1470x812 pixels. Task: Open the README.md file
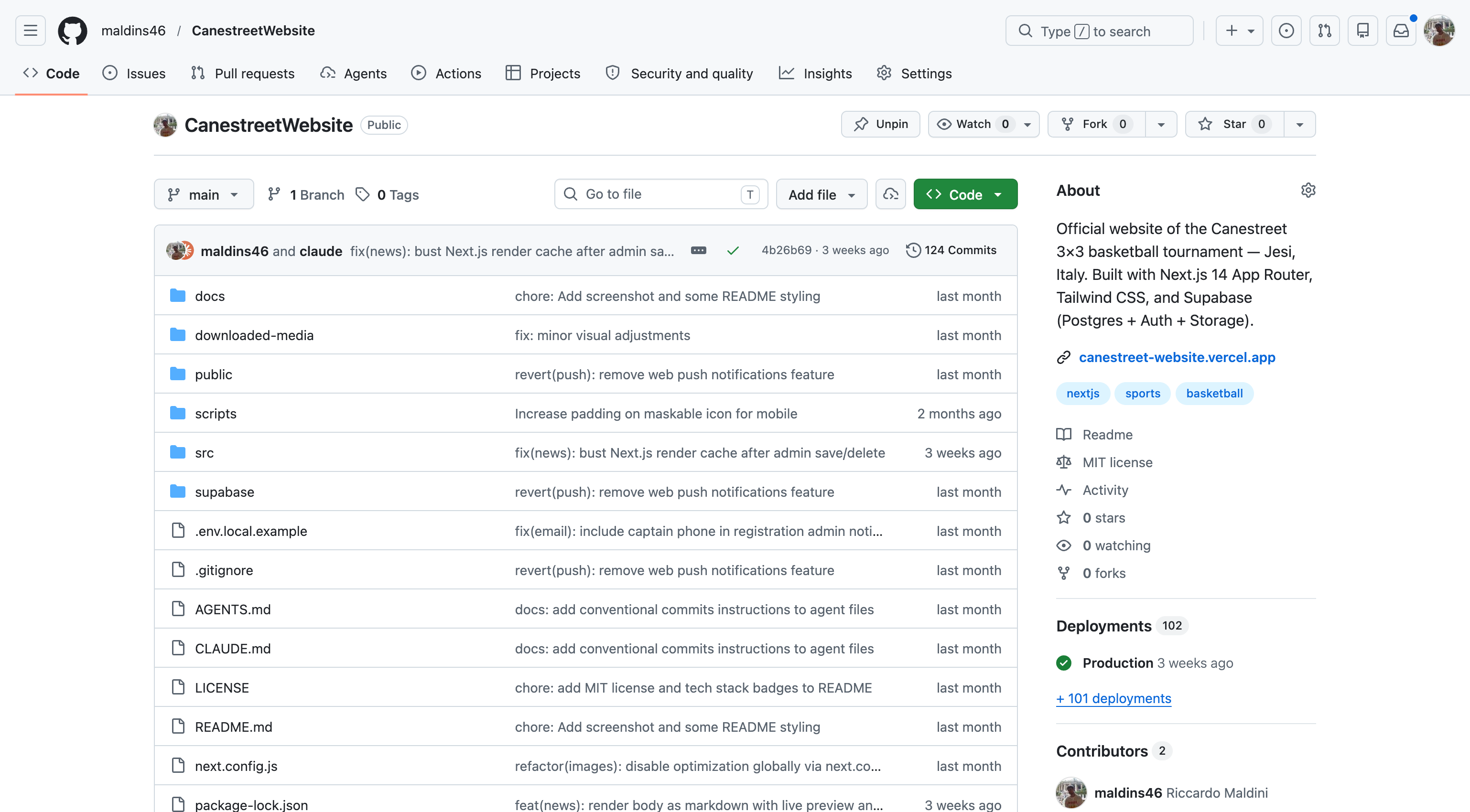click(233, 727)
